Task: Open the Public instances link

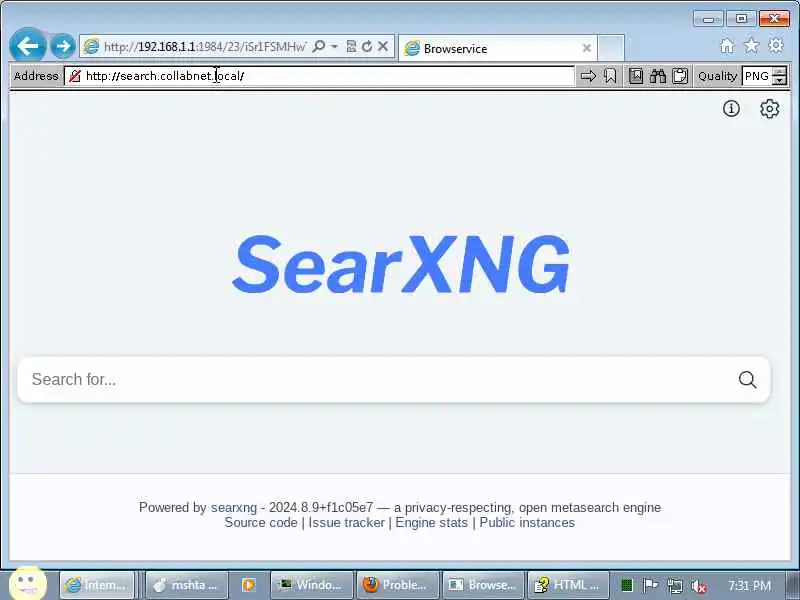Action: click(527, 522)
